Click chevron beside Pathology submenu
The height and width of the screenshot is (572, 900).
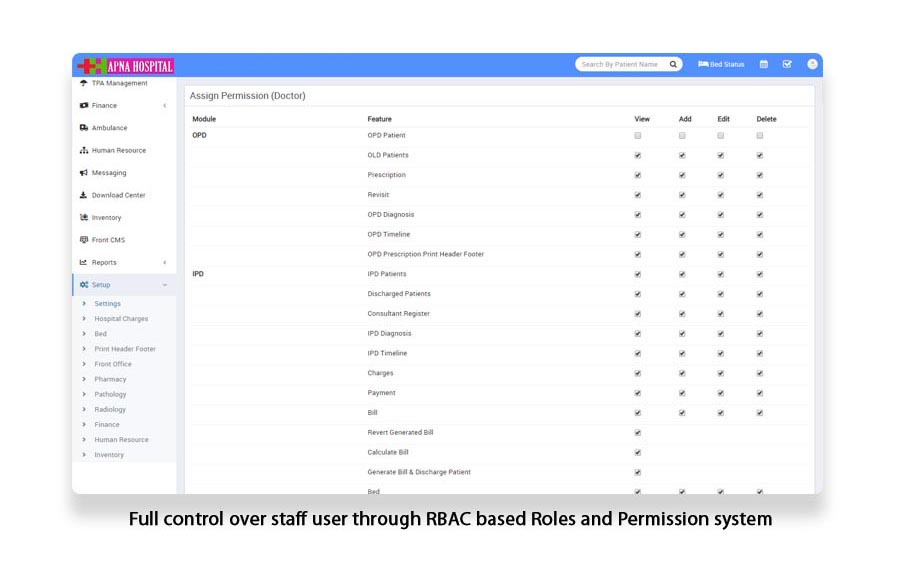(x=84, y=394)
